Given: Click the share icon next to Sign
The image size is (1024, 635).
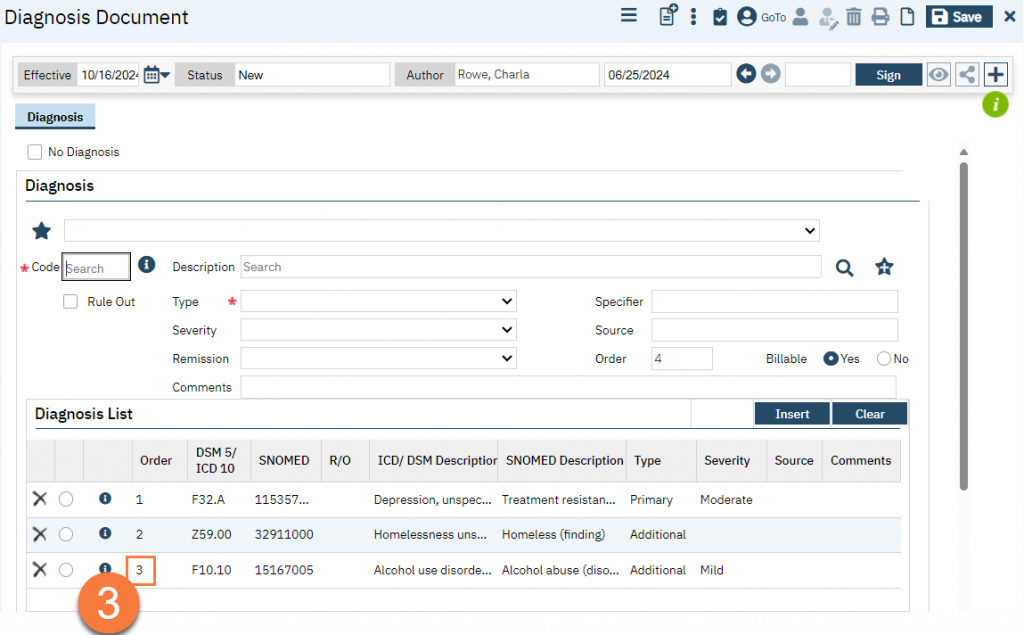Looking at the screenshot, I should pos(967,75).
